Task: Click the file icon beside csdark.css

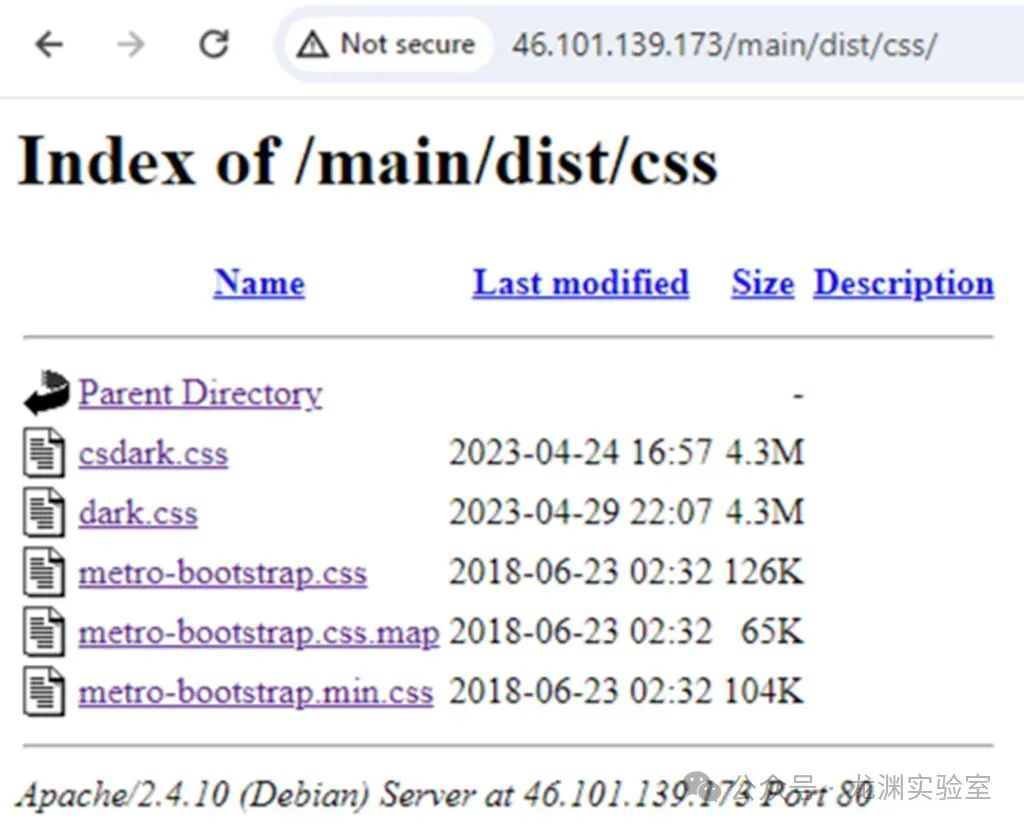Action: [x=44, y=452]
